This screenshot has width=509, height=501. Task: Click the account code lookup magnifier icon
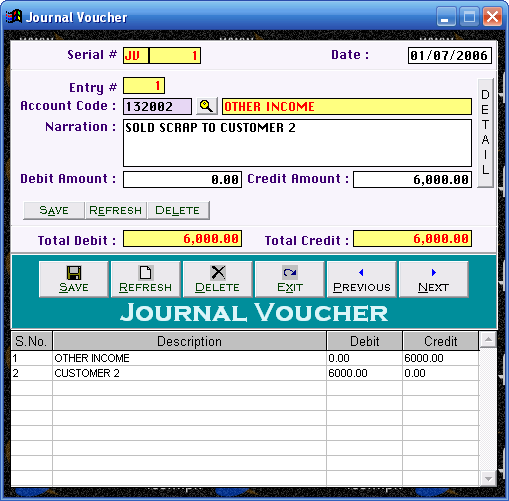coord(207,106)
